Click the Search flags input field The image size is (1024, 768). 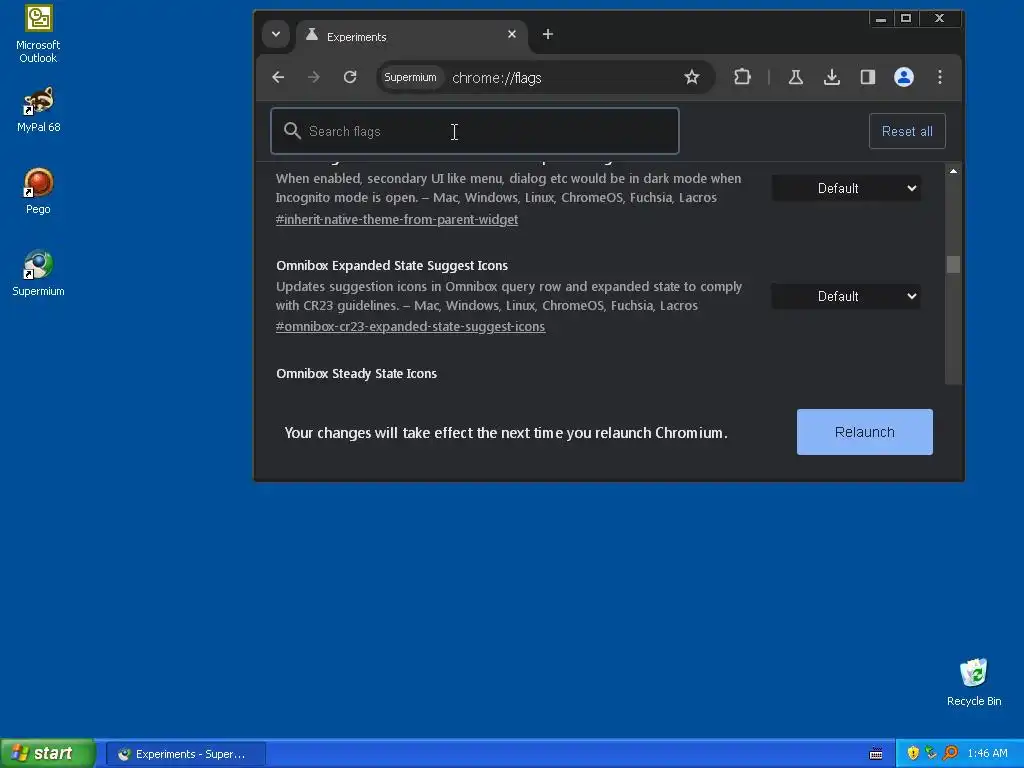click(x=475, y=131)
